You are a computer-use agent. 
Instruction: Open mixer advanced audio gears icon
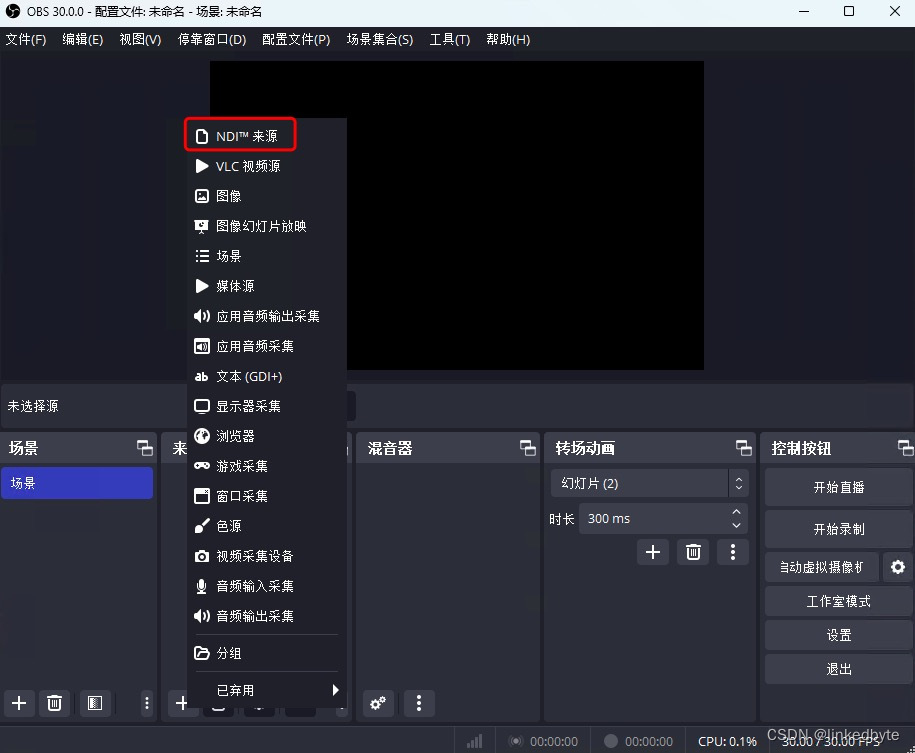pyautogui.click(x=378, y=703)
